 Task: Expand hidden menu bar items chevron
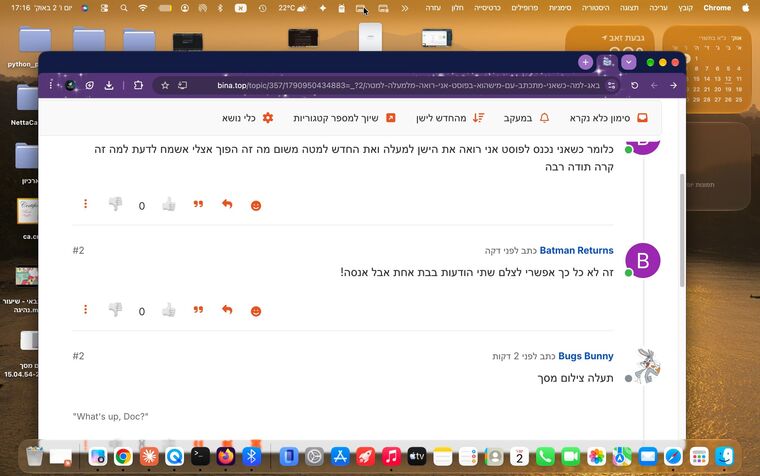(405, 8)
